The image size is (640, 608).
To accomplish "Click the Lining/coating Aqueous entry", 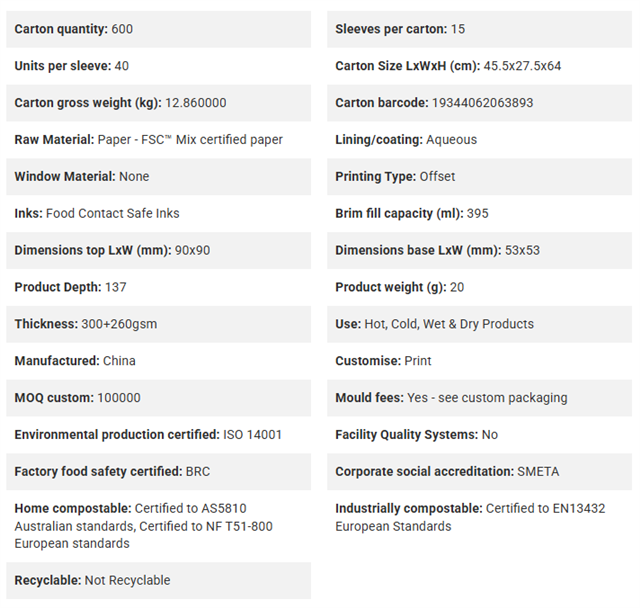I will [479, 140].
